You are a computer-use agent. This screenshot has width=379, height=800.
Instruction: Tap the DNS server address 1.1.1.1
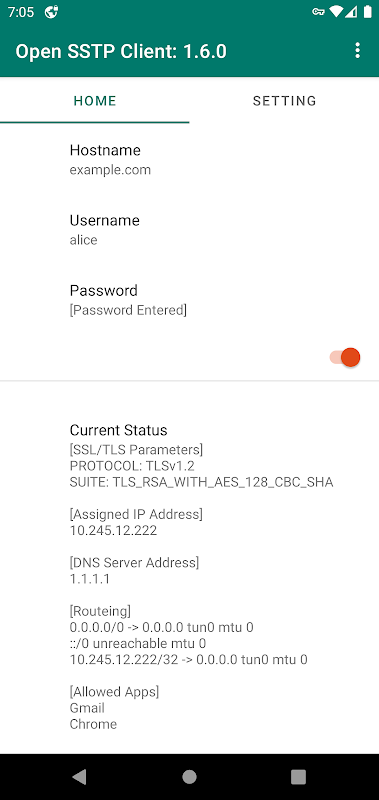coord(90,579)
